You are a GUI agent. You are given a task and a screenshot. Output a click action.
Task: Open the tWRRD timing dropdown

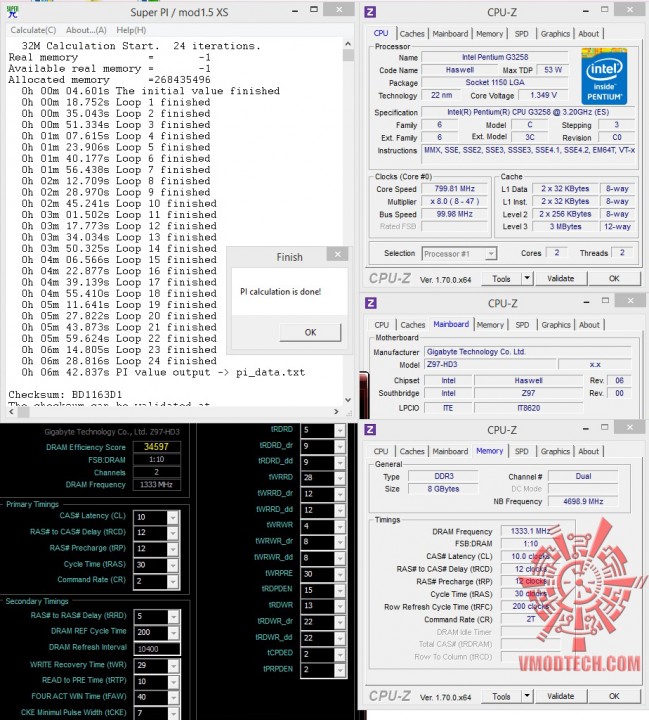[340, 478]
